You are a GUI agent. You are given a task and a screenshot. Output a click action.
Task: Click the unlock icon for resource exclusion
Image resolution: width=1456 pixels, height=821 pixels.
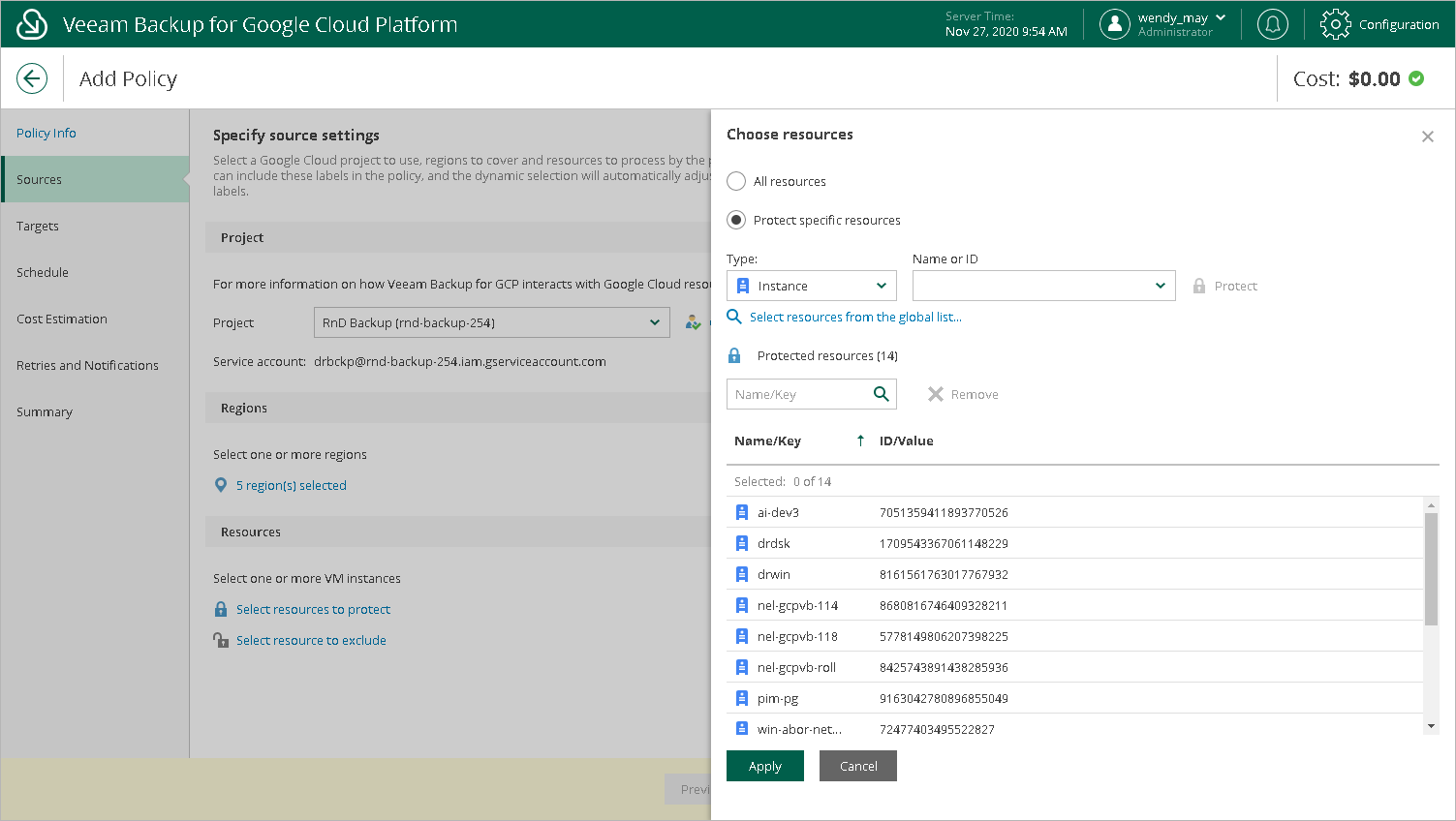pyautogui.click(x=221, y=640)
